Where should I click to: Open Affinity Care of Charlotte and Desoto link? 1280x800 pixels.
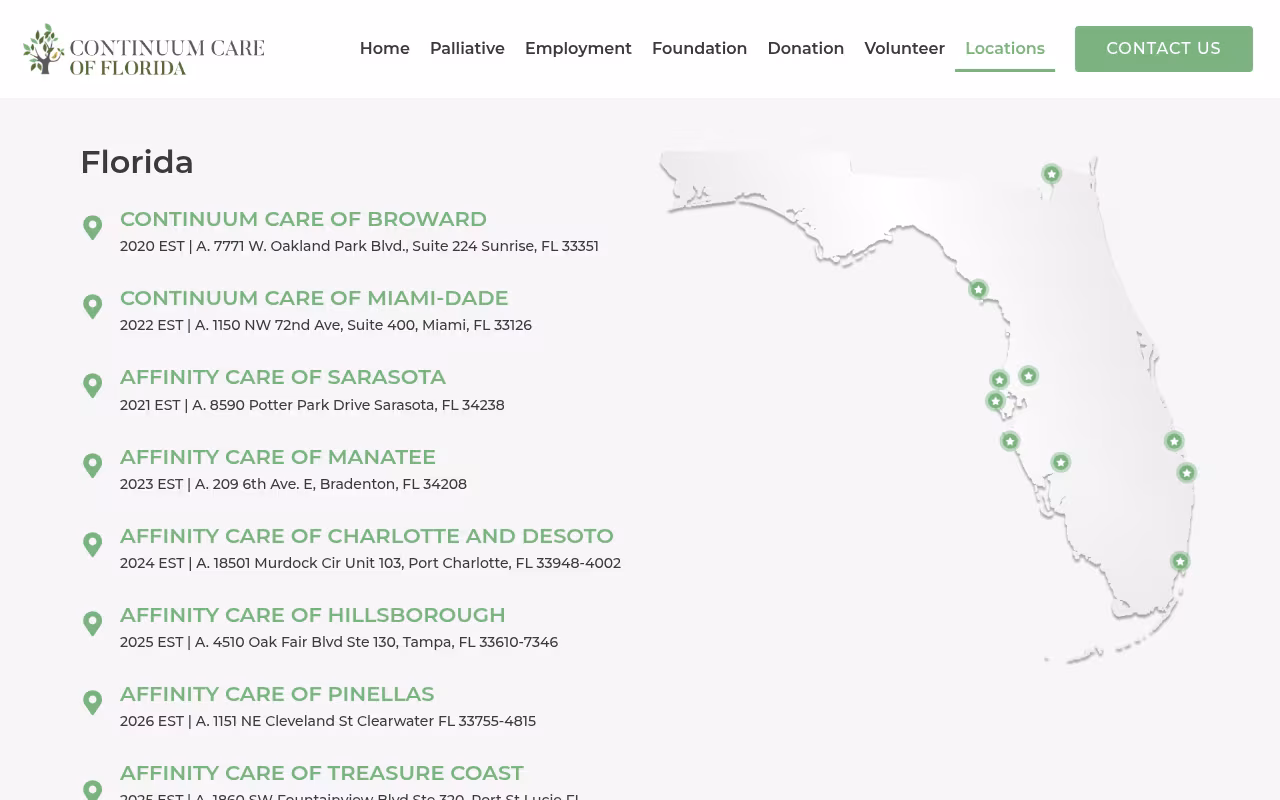tap(367, 536)
